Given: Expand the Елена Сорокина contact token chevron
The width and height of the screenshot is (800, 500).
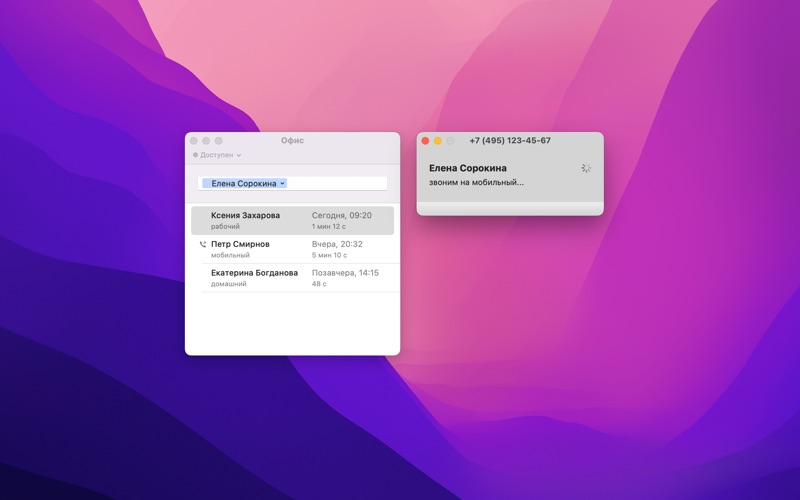Looking at the screenshot, I should click(282, 183).
